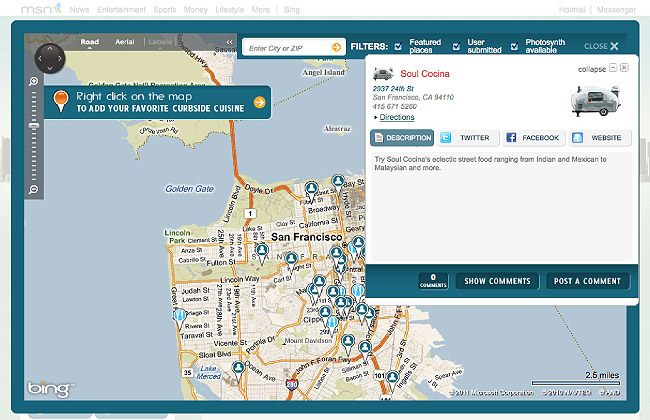Open the Twitter tab

(x=468, y=138)
